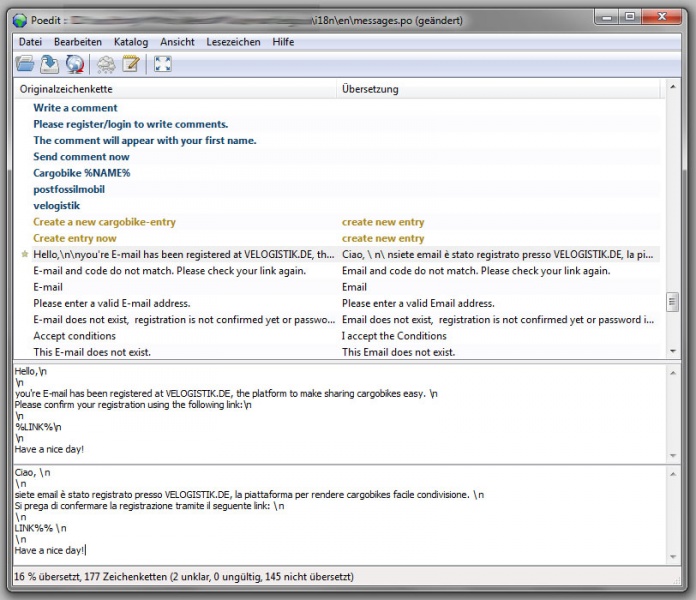
Task: Click the Übersetzung column header
Action: pos(500,89)
